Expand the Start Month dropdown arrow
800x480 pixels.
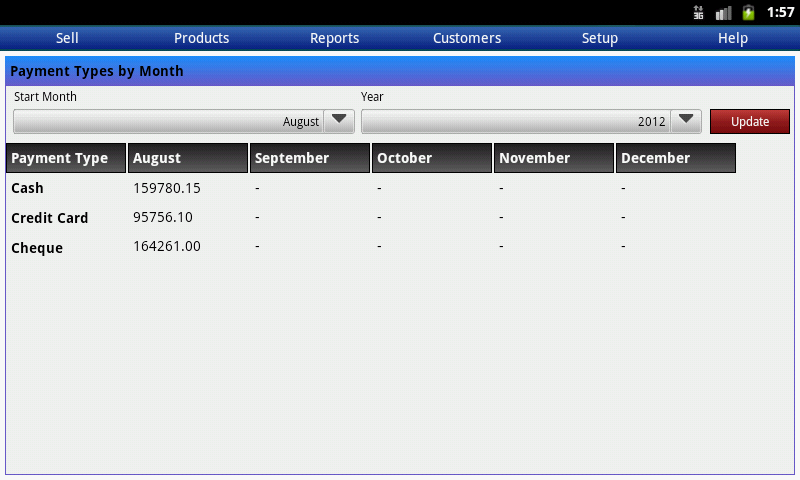tap(339, 121)
